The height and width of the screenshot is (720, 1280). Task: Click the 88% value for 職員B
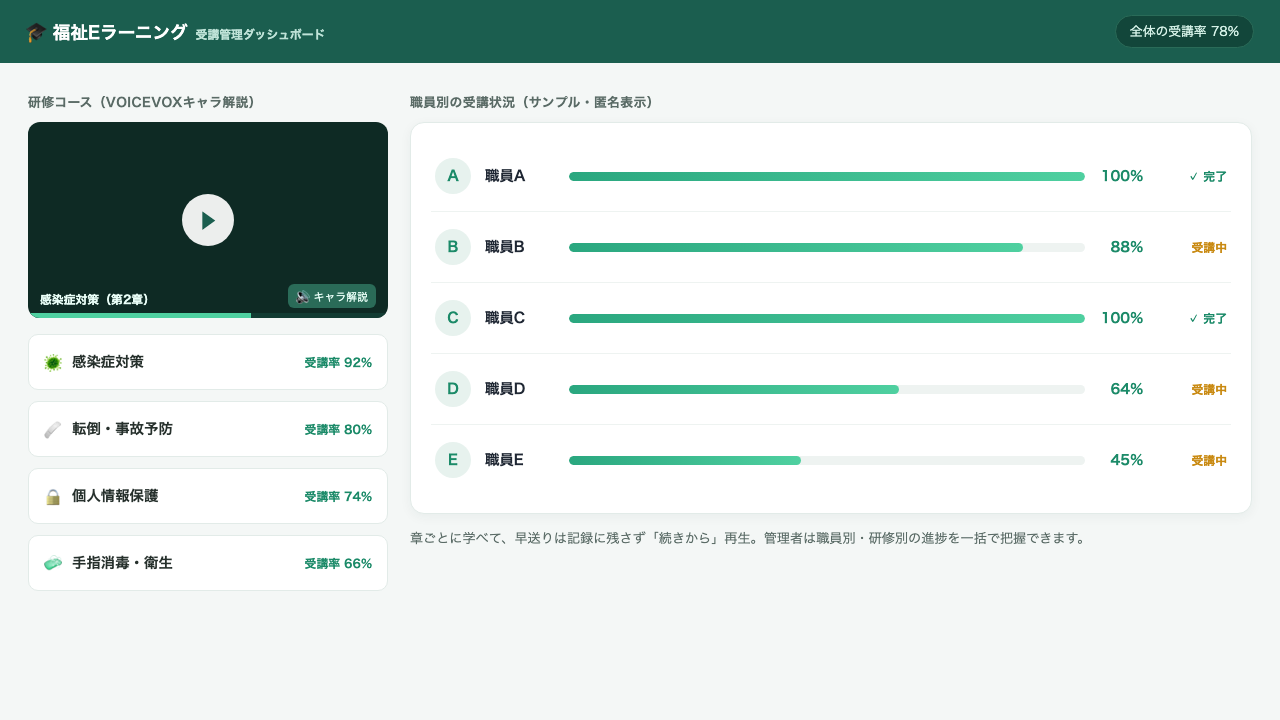[x=1126, y=247]
